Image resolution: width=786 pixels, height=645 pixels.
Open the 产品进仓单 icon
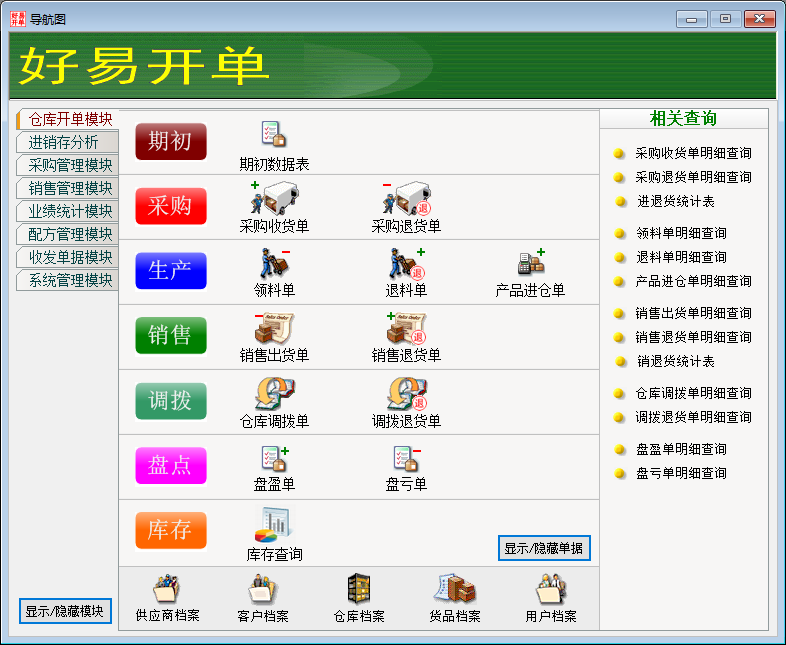tap(530, 263)
